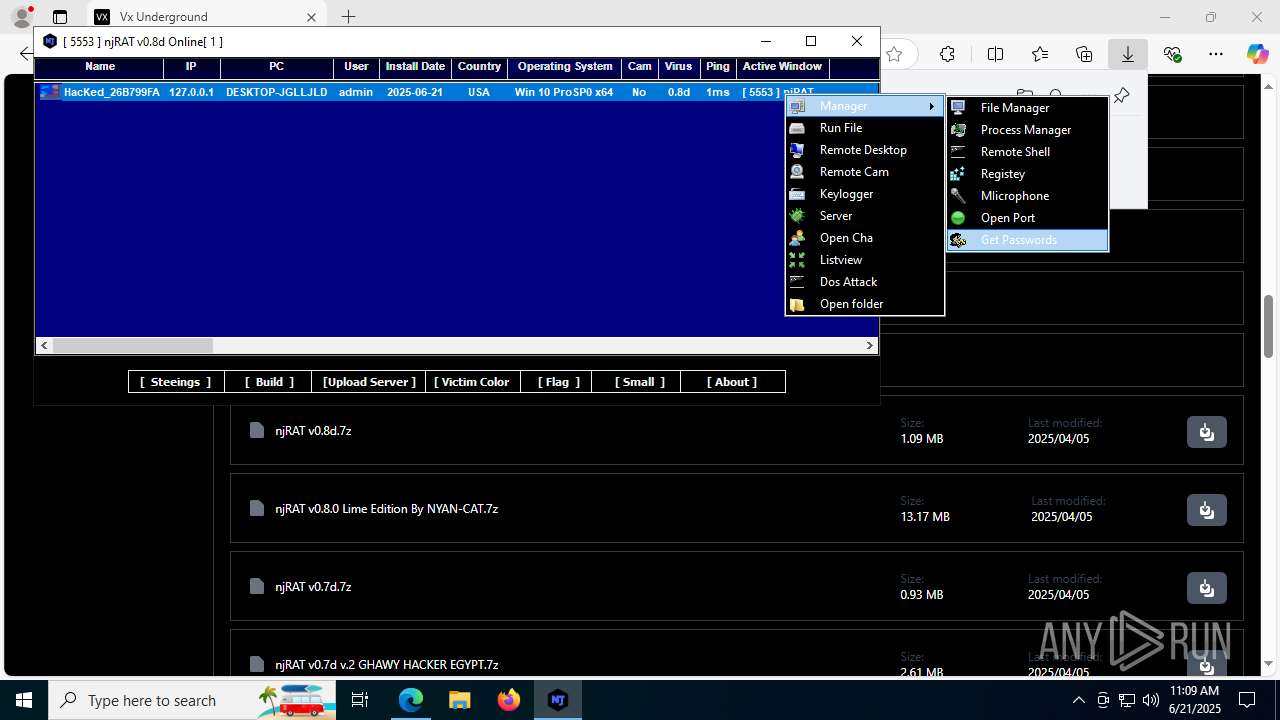Click the Remote Cam webcam icon
Image resolution: width=1280 pixels, height=720 pixels.
(x=797, y=172)
